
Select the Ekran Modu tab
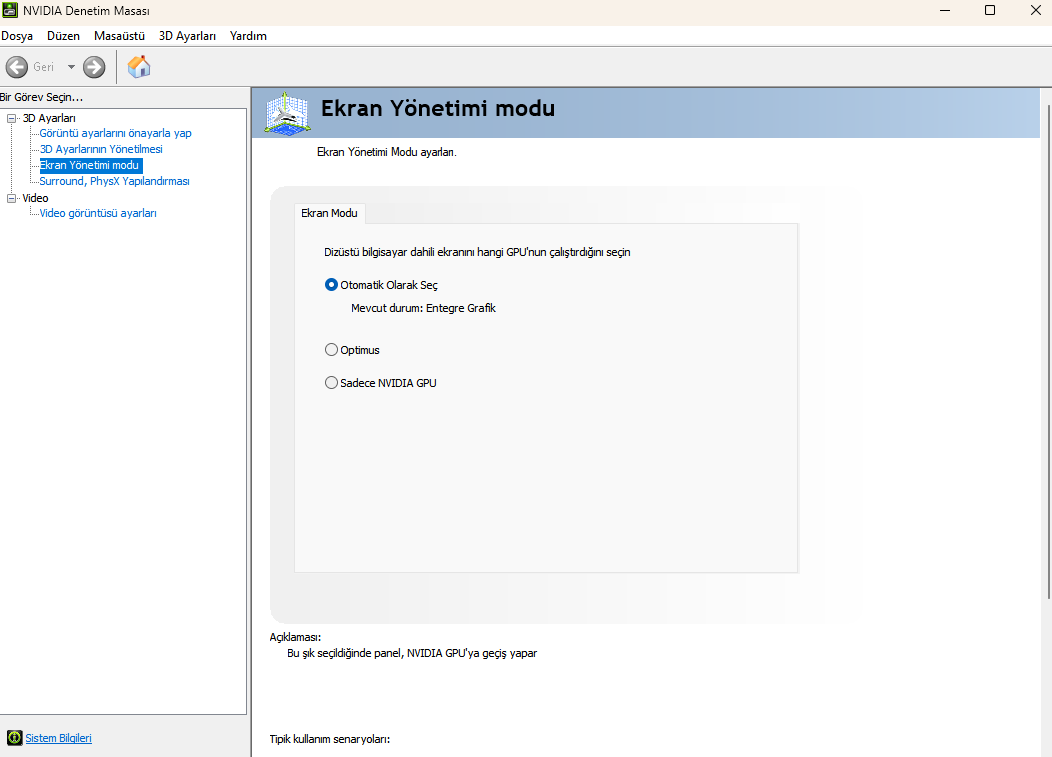click(x=329, y=213)
